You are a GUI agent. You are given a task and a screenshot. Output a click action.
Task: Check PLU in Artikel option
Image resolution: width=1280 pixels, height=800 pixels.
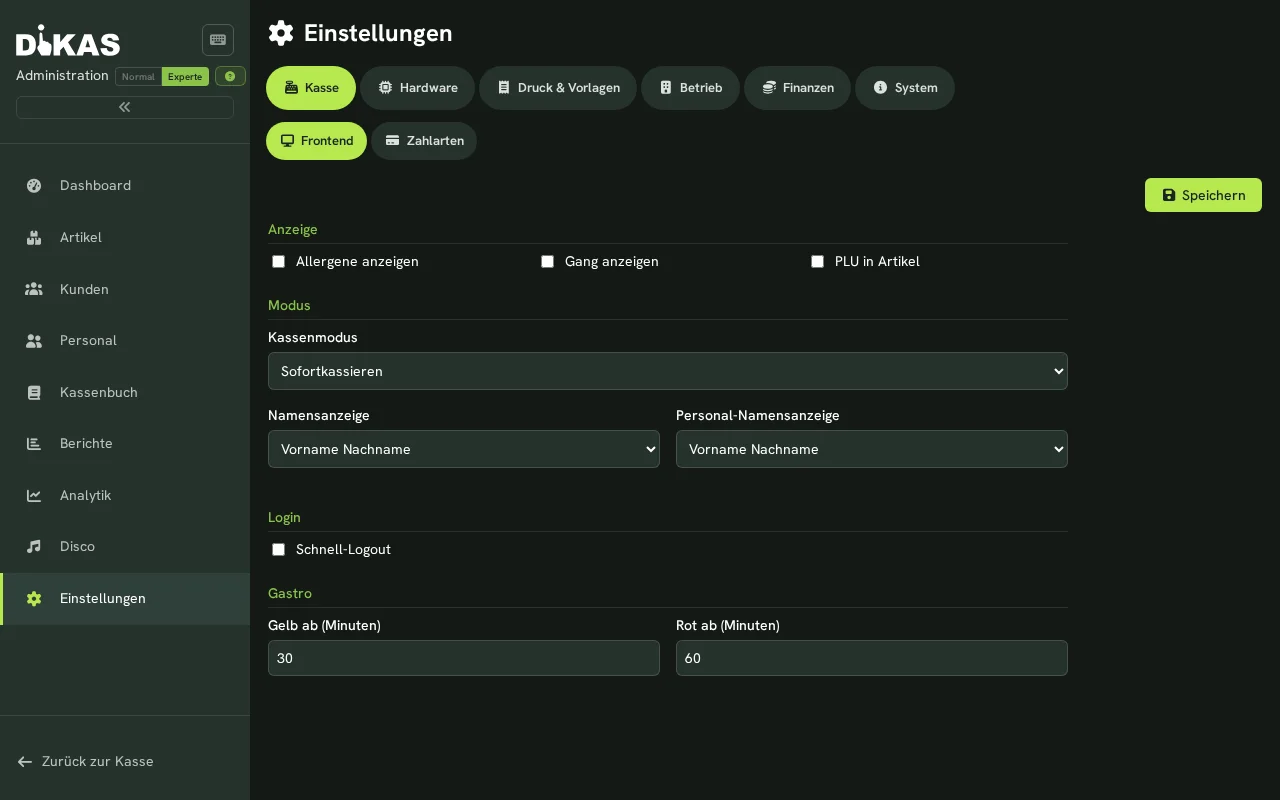tap(818, 261)
